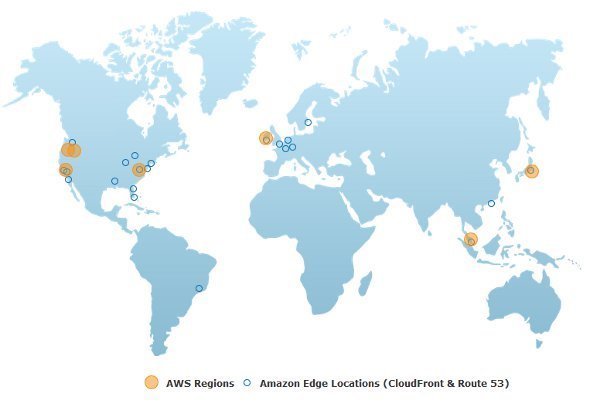This screenshot has height=407, width=600.
Task: Select the London edge location marker
Action: click(x=279, y=144)
